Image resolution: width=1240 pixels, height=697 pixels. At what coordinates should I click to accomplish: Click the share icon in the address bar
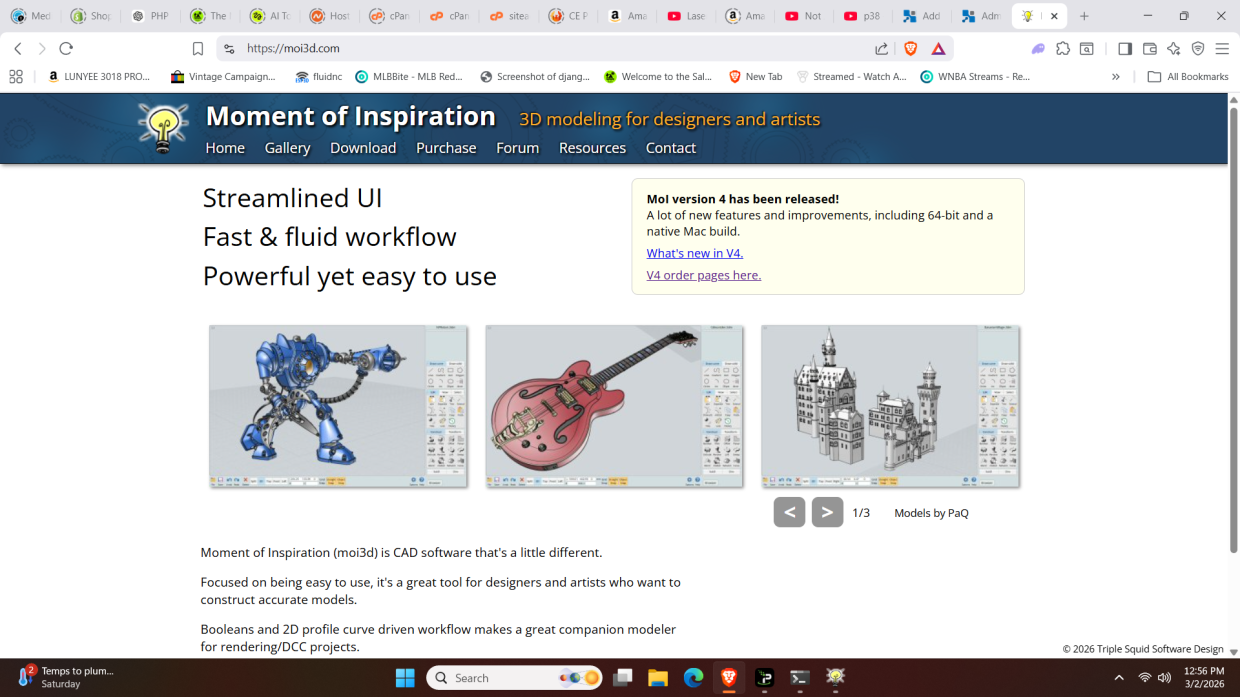pyautogui.click(x=881, y=47)
